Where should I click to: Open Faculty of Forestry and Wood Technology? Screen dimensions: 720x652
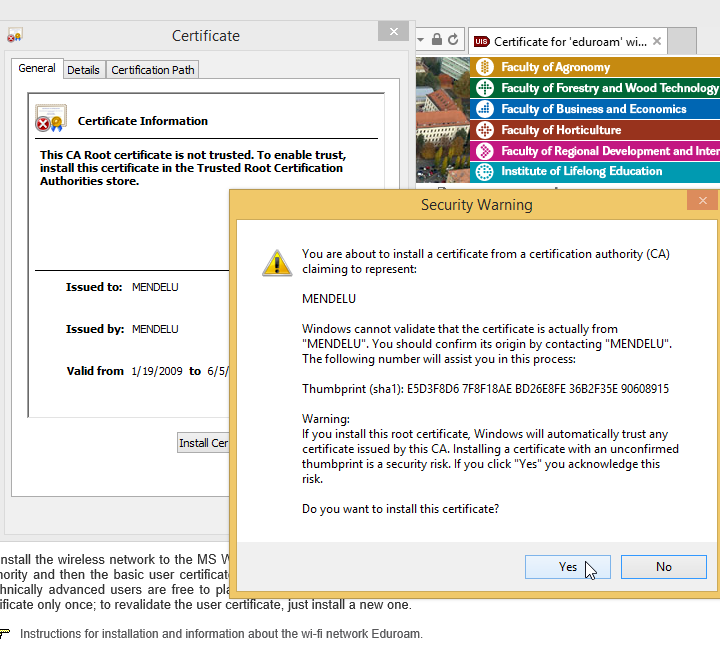click(609, 88)
